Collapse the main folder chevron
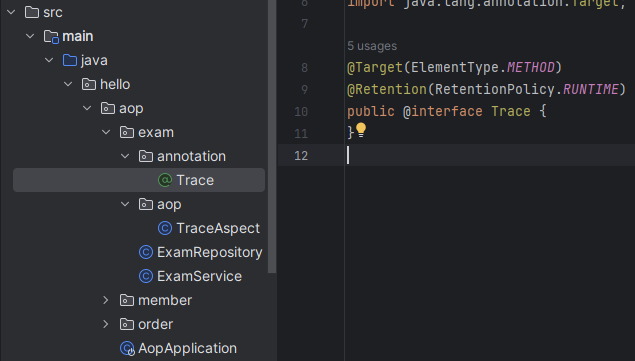 click(30, 36)
